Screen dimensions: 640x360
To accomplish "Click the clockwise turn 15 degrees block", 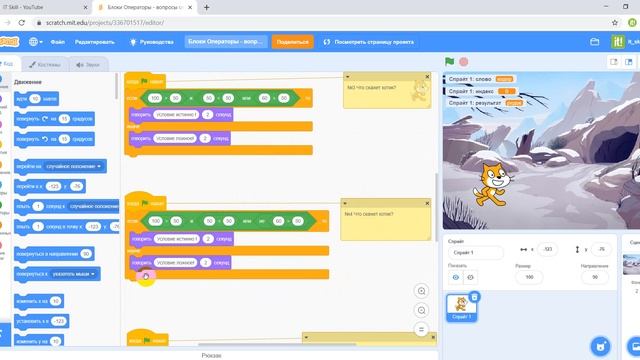I will pos(54,119).
